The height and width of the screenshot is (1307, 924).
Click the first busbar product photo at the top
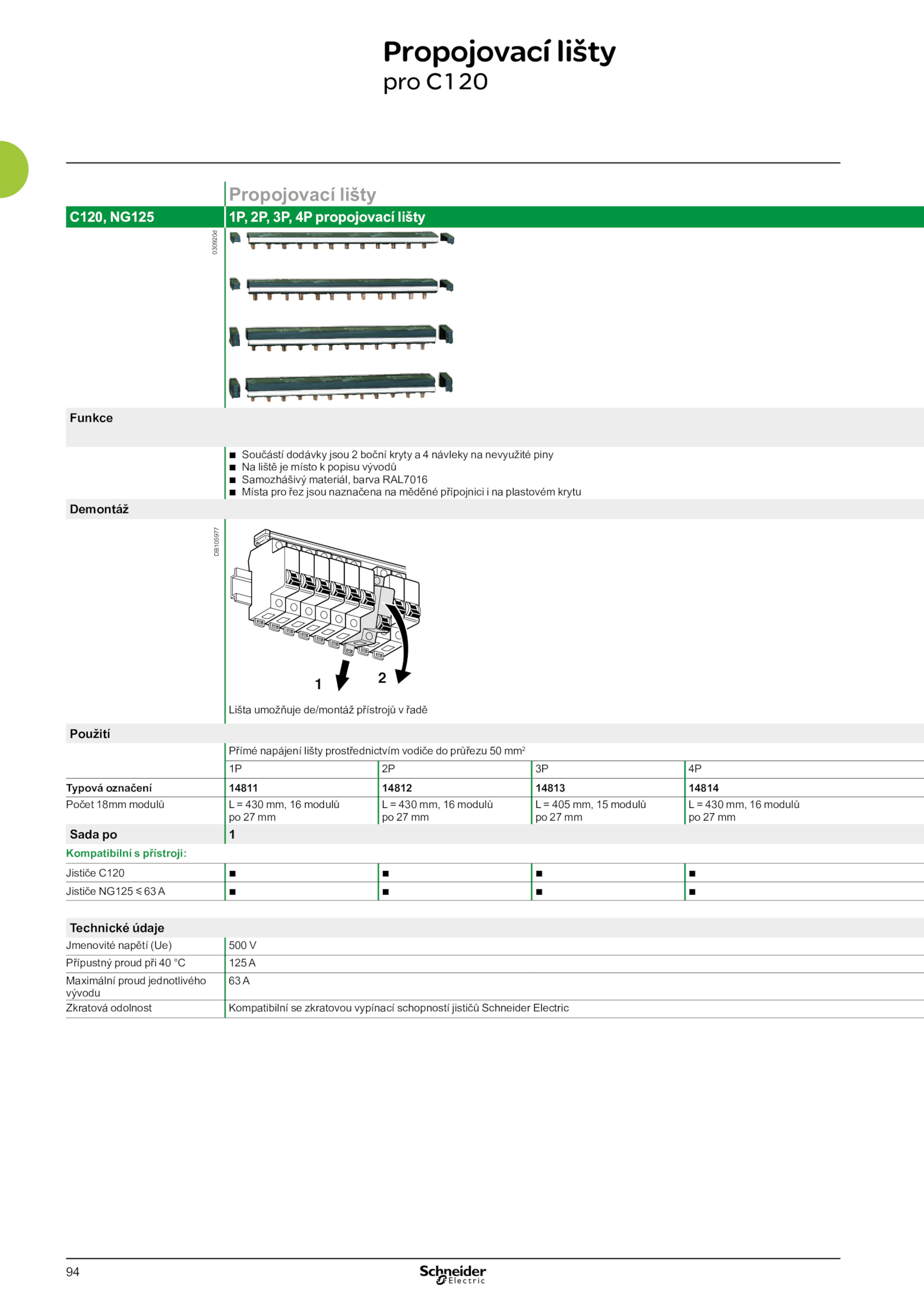[x=341, y=240]
